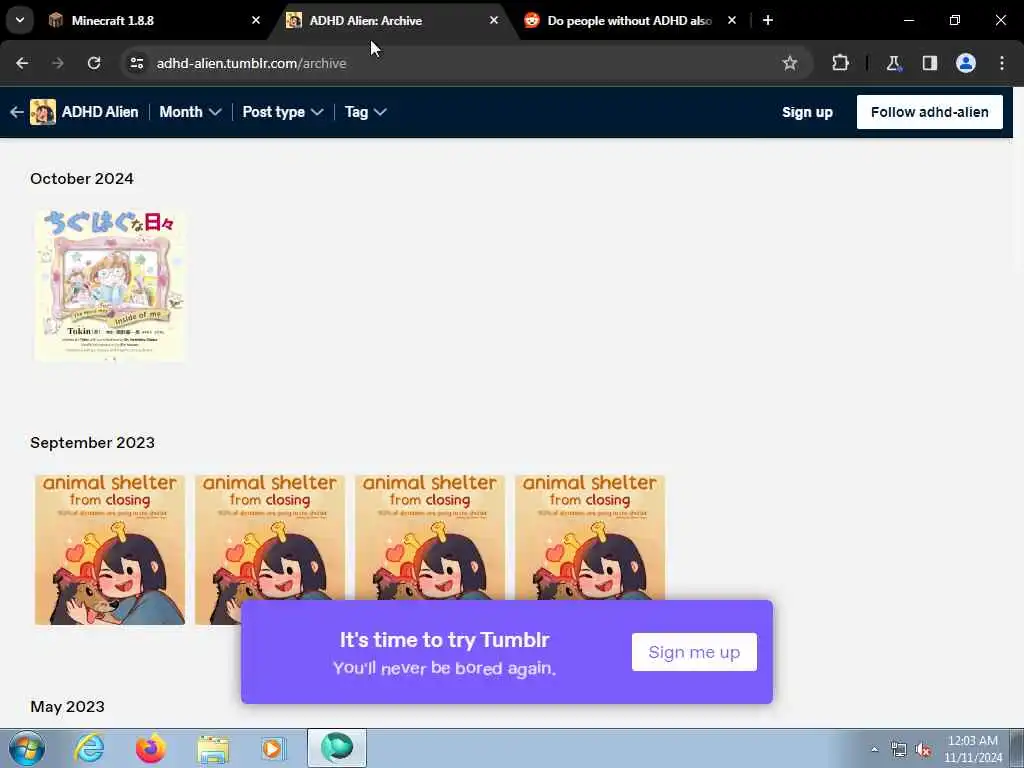Screen dimensions: 1024x768
Task: Open the tab search dropdown arrow
Action: [20, 20]
